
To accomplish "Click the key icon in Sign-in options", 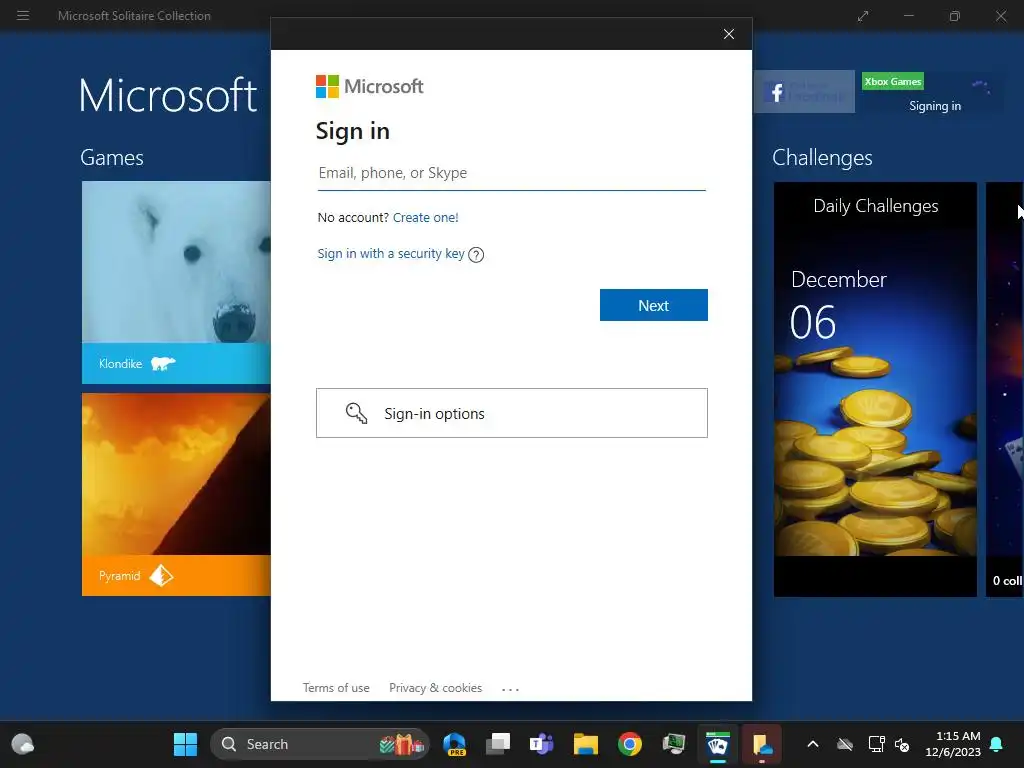I will coord(356,413).
